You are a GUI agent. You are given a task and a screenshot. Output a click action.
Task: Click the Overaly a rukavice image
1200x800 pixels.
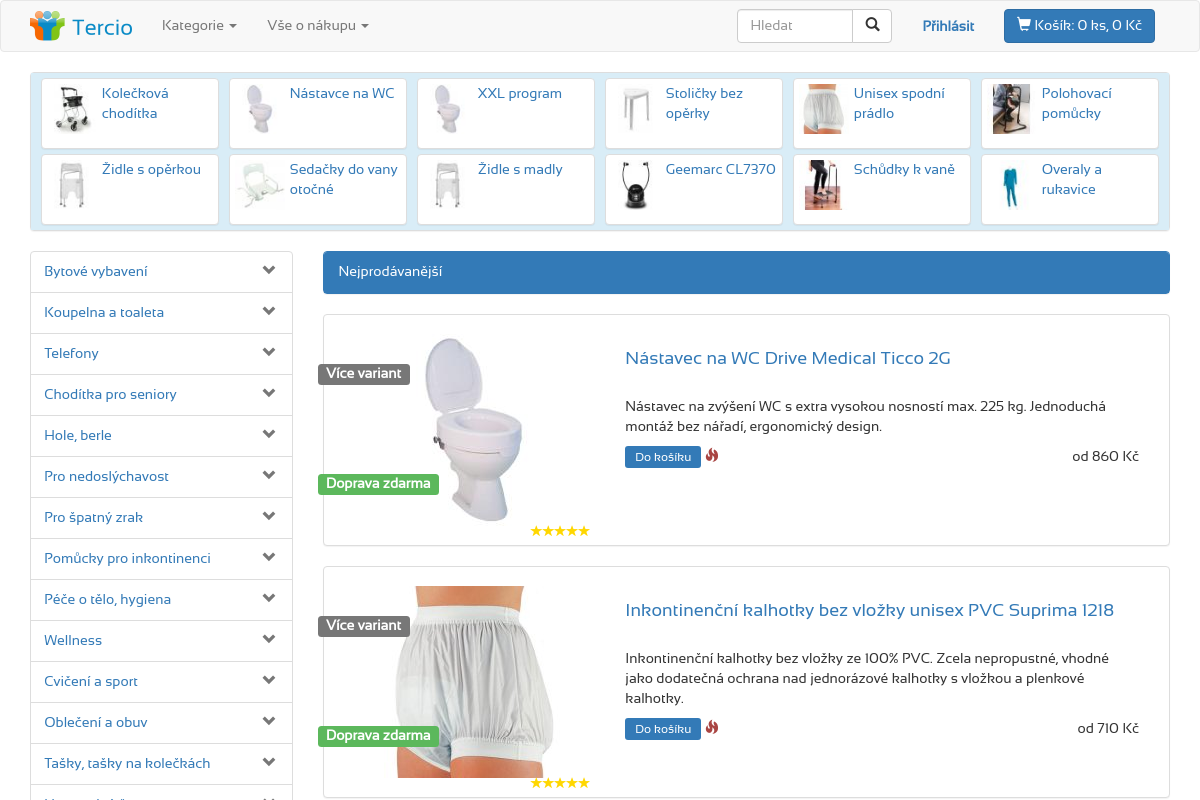coord(1011,185)
